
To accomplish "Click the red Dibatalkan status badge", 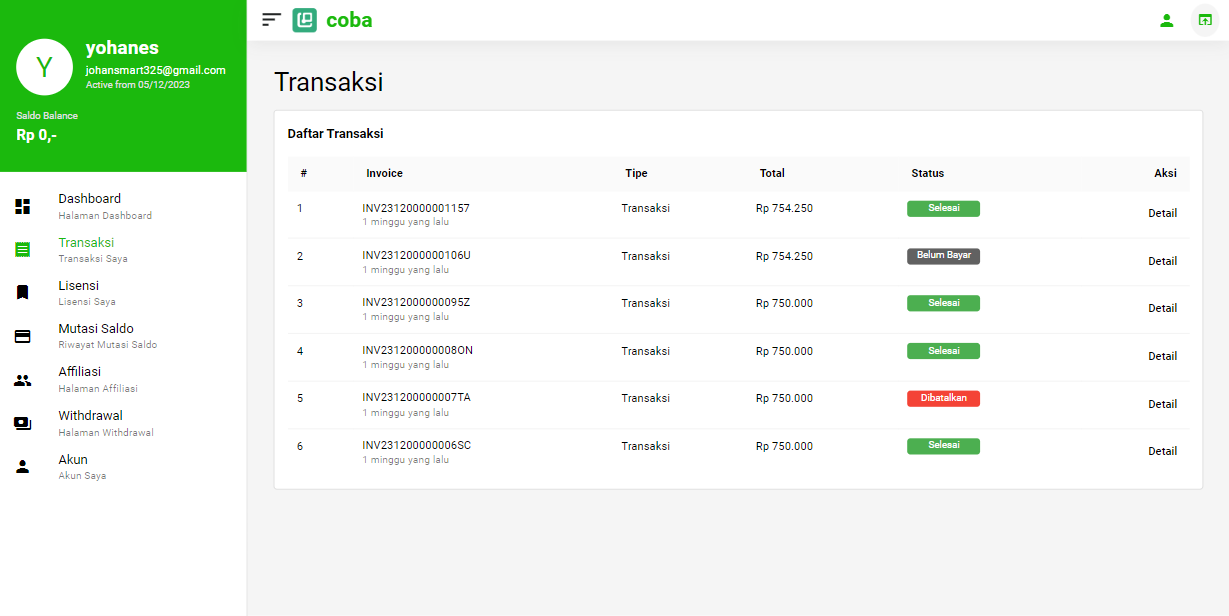I will [943, 398].
